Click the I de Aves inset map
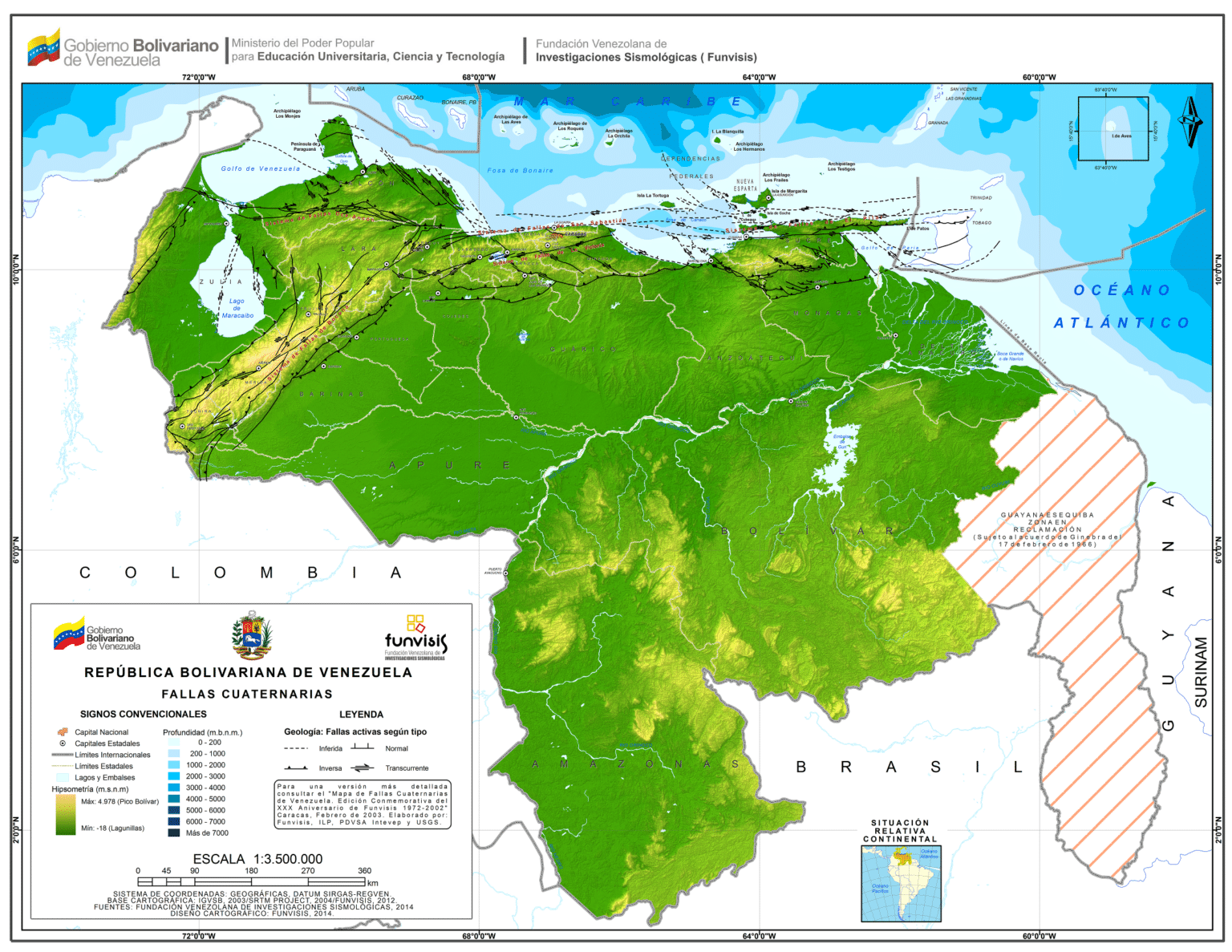The height and width of the screenshot is (952, 1232). pos(1113,129)
